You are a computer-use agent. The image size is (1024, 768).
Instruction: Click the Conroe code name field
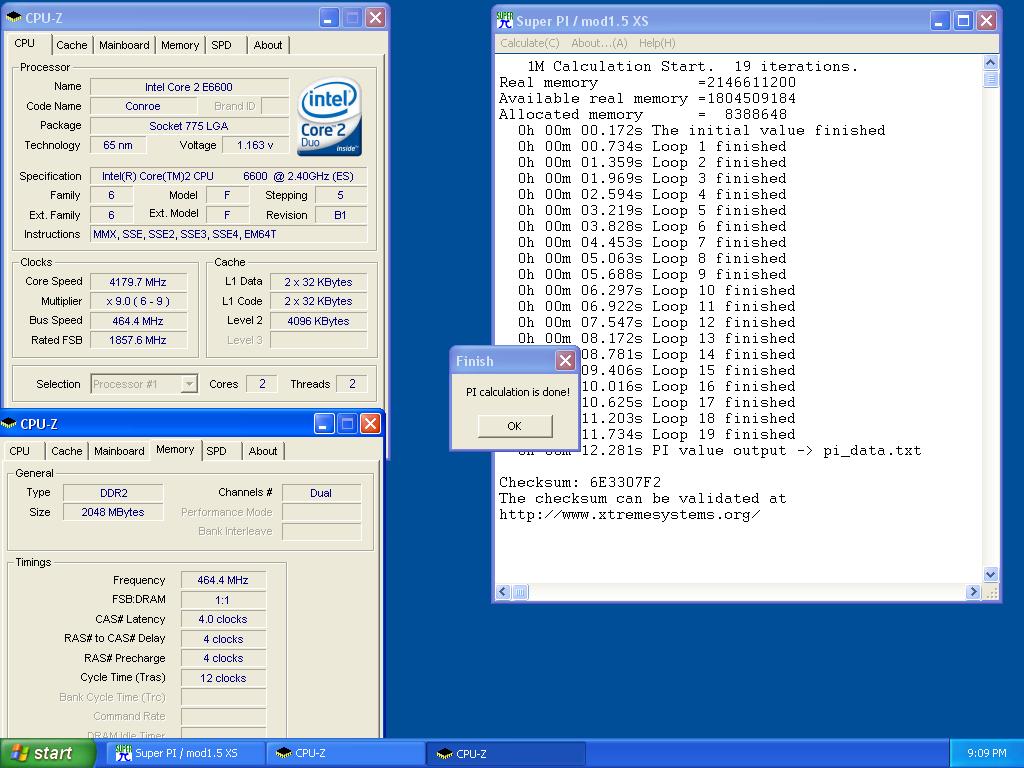coord(143,106)
